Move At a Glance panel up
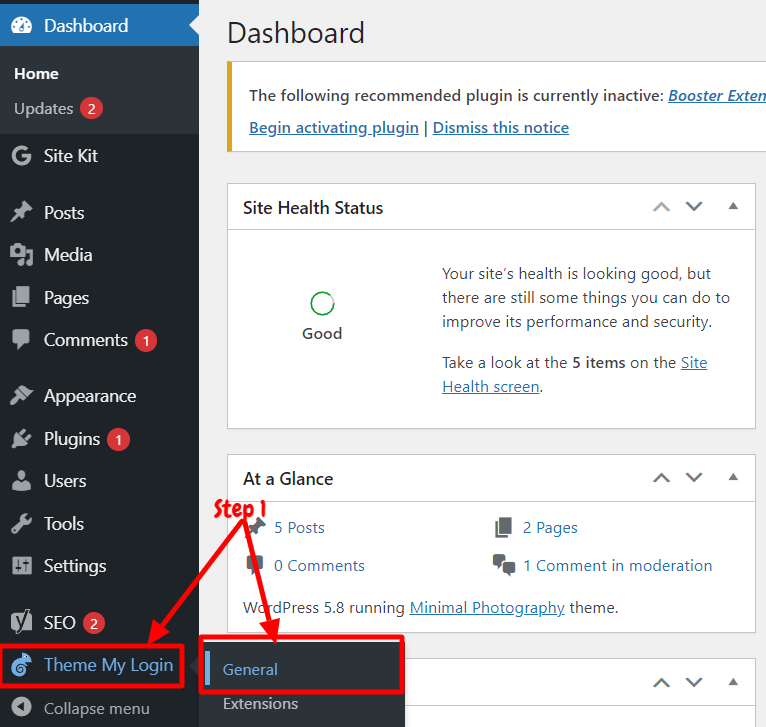 [661, 478]
